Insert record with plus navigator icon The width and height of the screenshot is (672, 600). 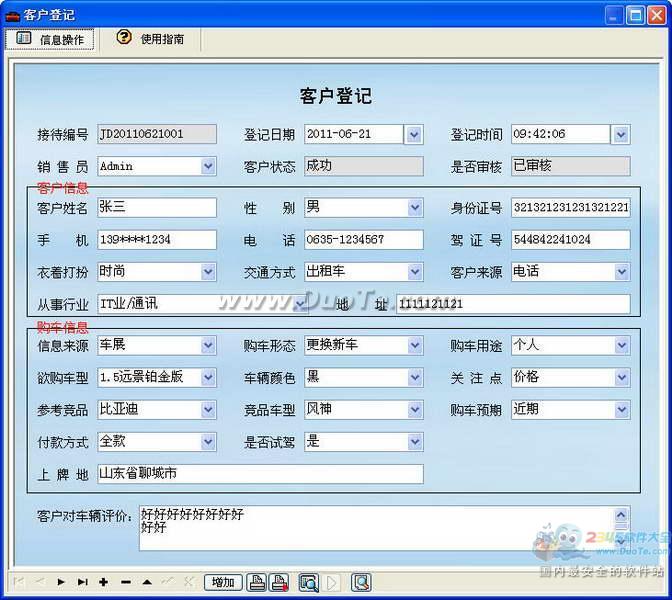tap(103, 582)
